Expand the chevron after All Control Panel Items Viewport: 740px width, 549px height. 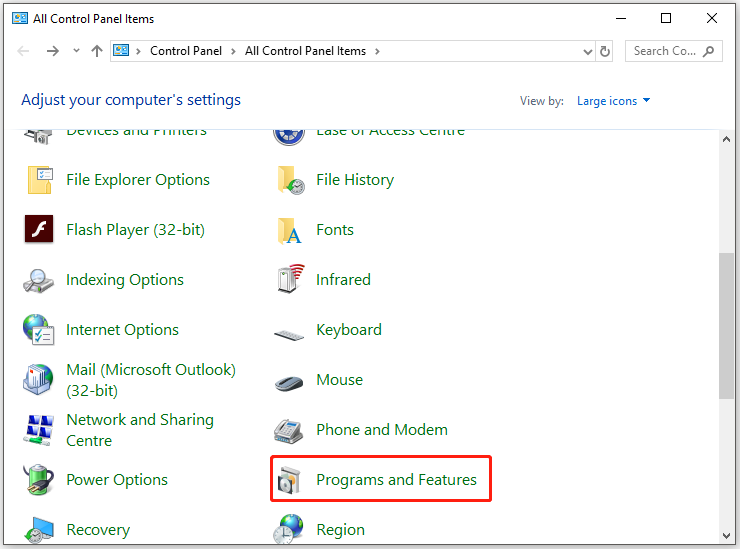[x=377, y=51]
